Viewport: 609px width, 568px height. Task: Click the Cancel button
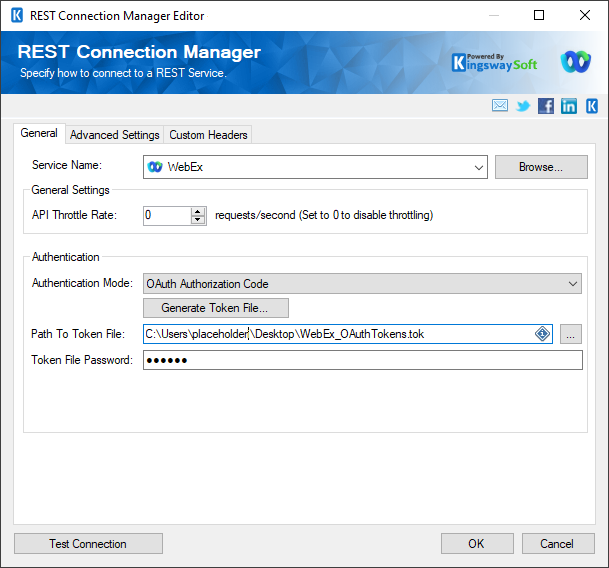click(x=558, y=544)
